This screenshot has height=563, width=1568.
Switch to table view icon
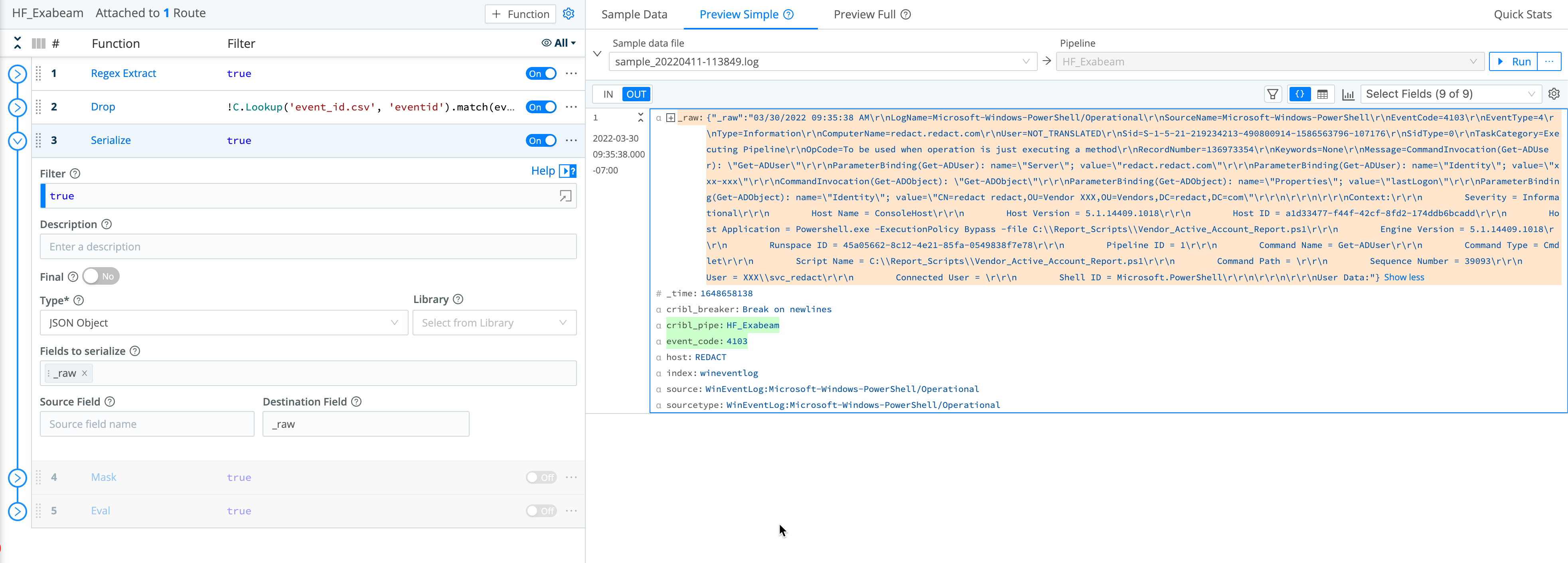pyautogui.click(x=1322, y=94)
